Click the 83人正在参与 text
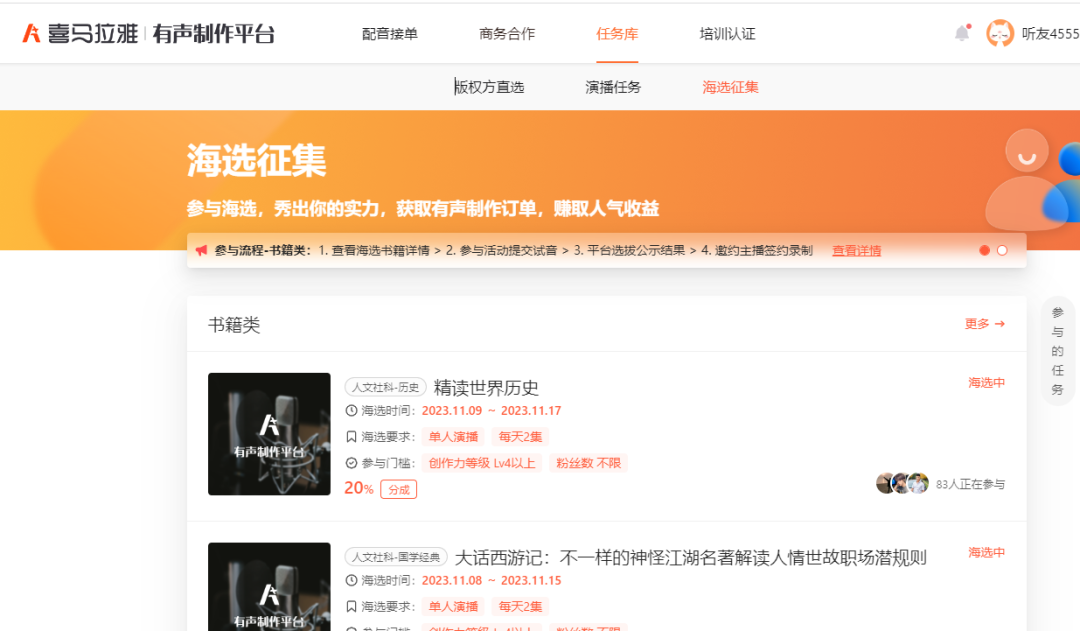The image size is (1080, 631). tap(970, 484)
